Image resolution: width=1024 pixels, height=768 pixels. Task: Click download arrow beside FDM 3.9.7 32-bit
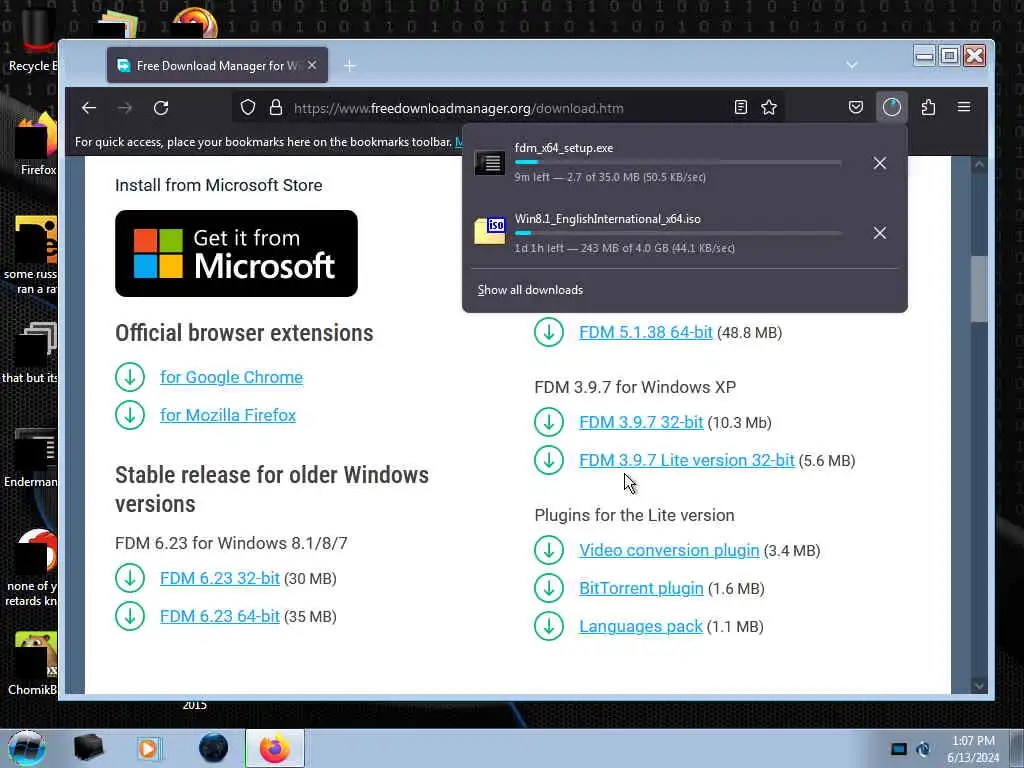[549, 423]
